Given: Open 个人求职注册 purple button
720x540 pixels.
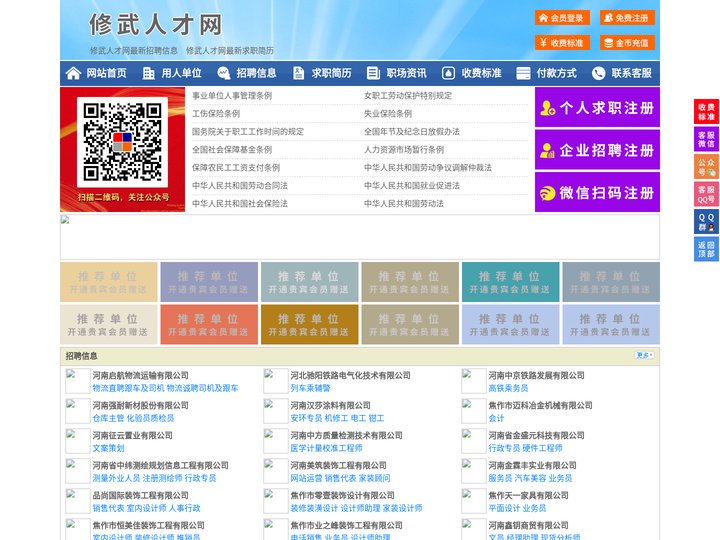Looking at the screenshot, I should pyautogui.click(x=597, y=107).
